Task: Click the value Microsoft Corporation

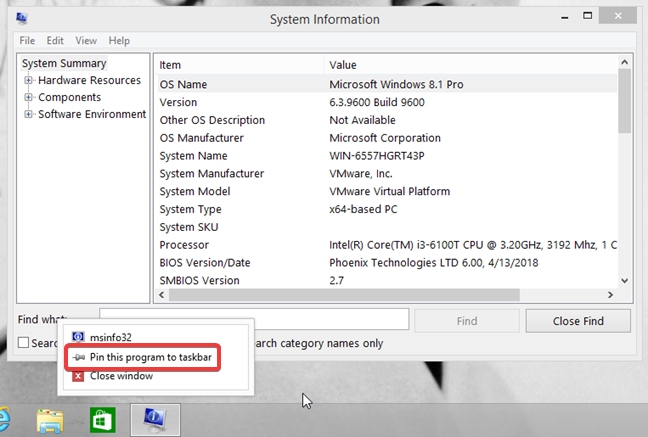Action: (385, 138)
